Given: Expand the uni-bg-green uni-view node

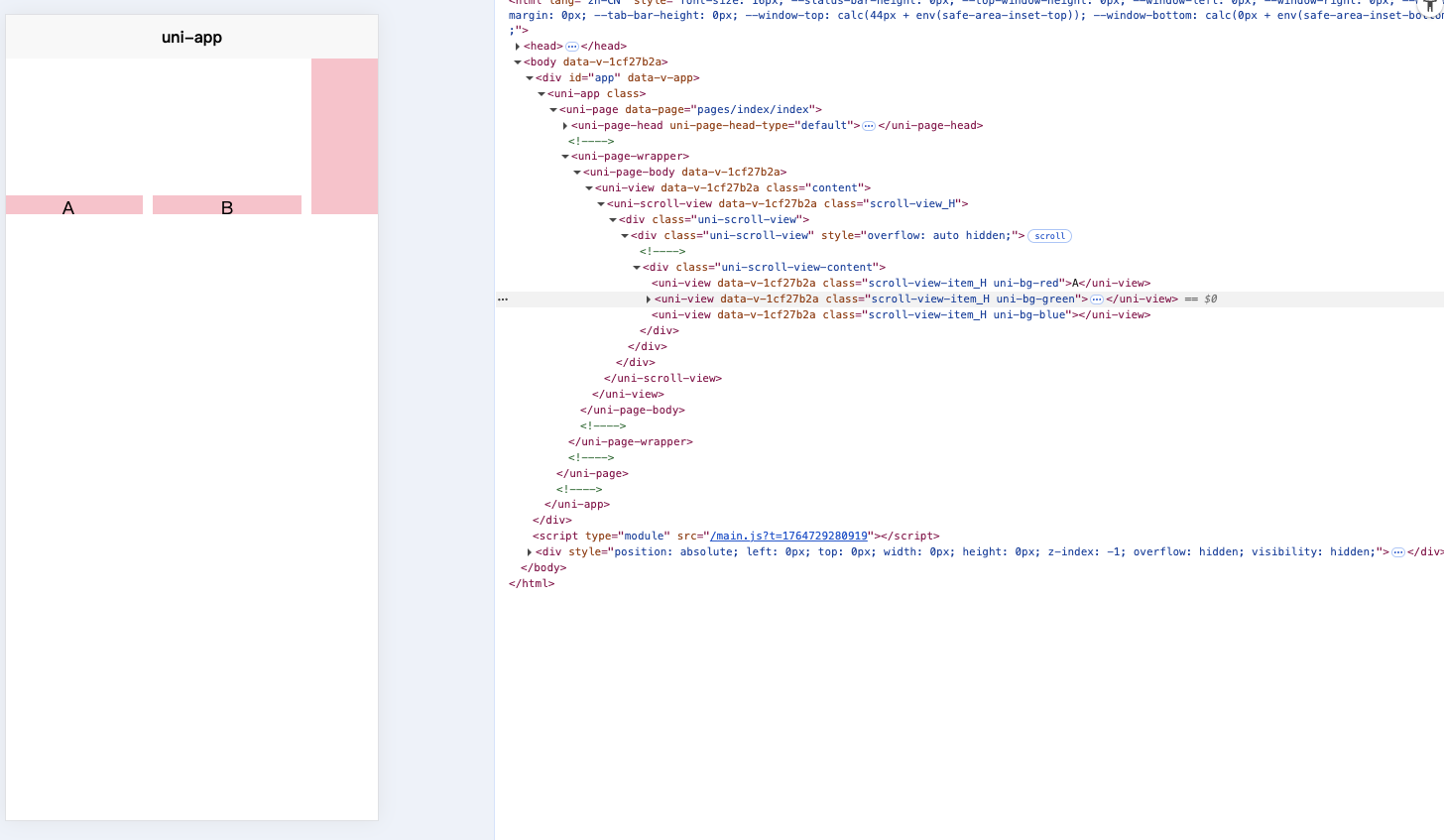Looking at the screenshot, I should (649, 300).
